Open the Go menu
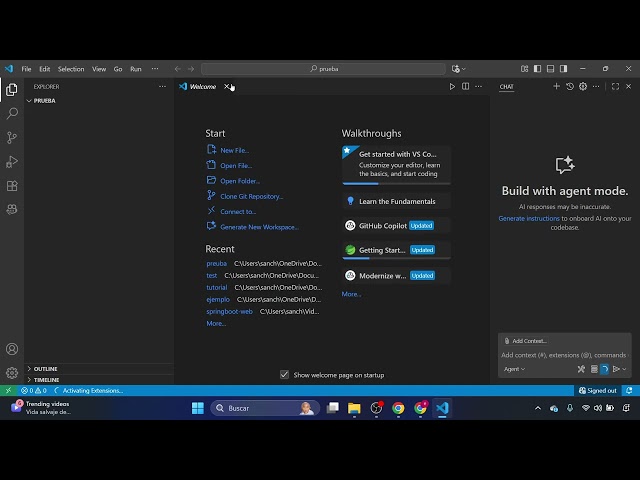The height and width of the screenshot is (480, 640). (x=118, y=69)
